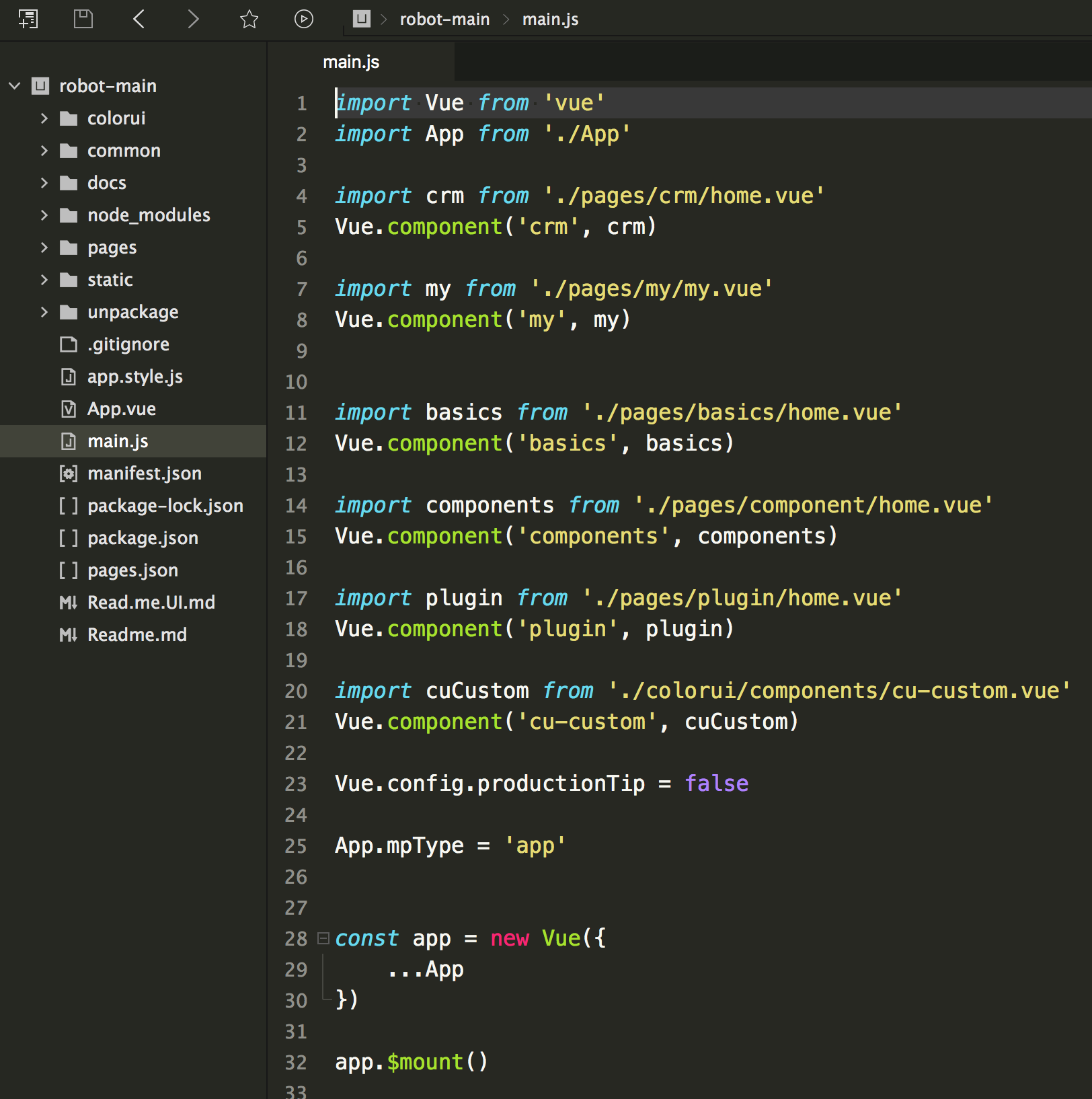
Task: Click the 'false' keyword on line 23
Action: [x=716, y=784]
